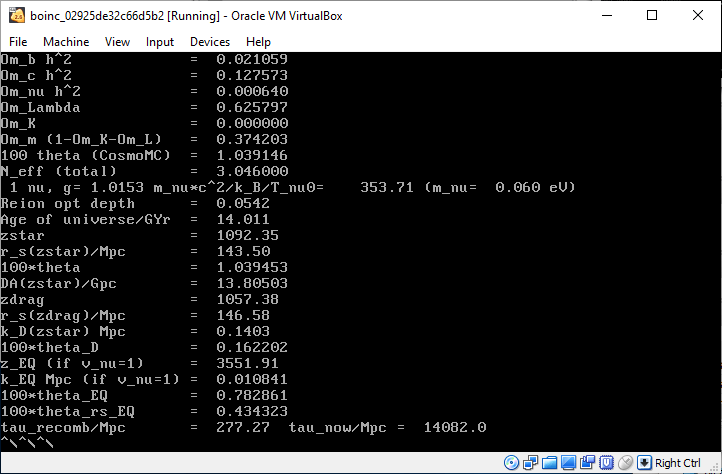Toggle the mouse integration indicator

pos(625,463)
